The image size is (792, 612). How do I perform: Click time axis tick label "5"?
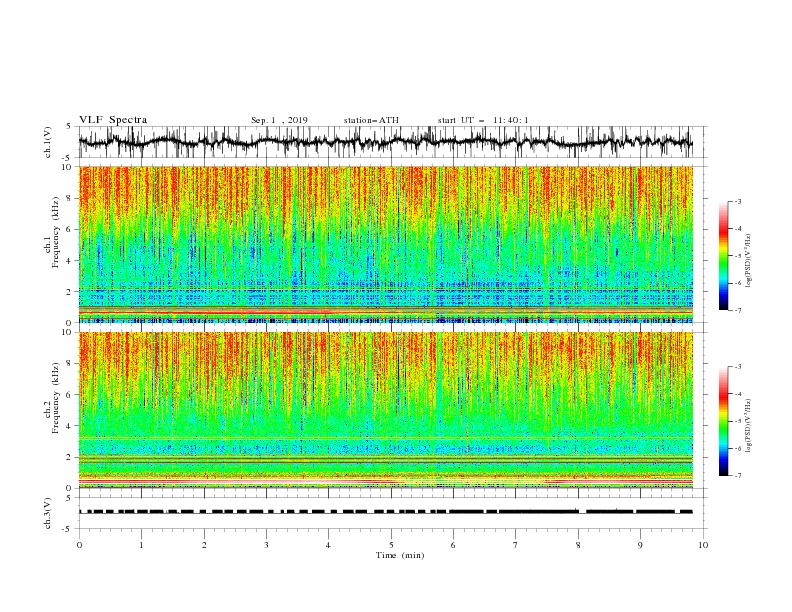(391, 545)
